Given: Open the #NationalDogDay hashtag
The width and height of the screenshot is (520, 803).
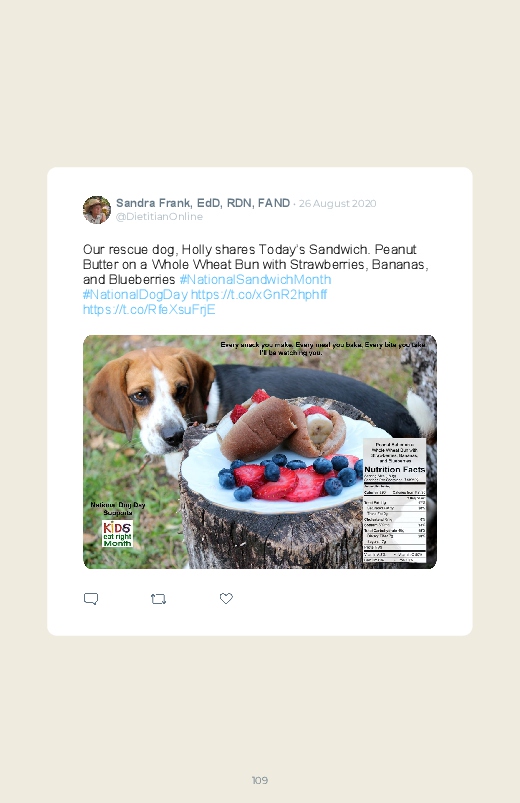Looking at the screenshot, I should (135, 294).
